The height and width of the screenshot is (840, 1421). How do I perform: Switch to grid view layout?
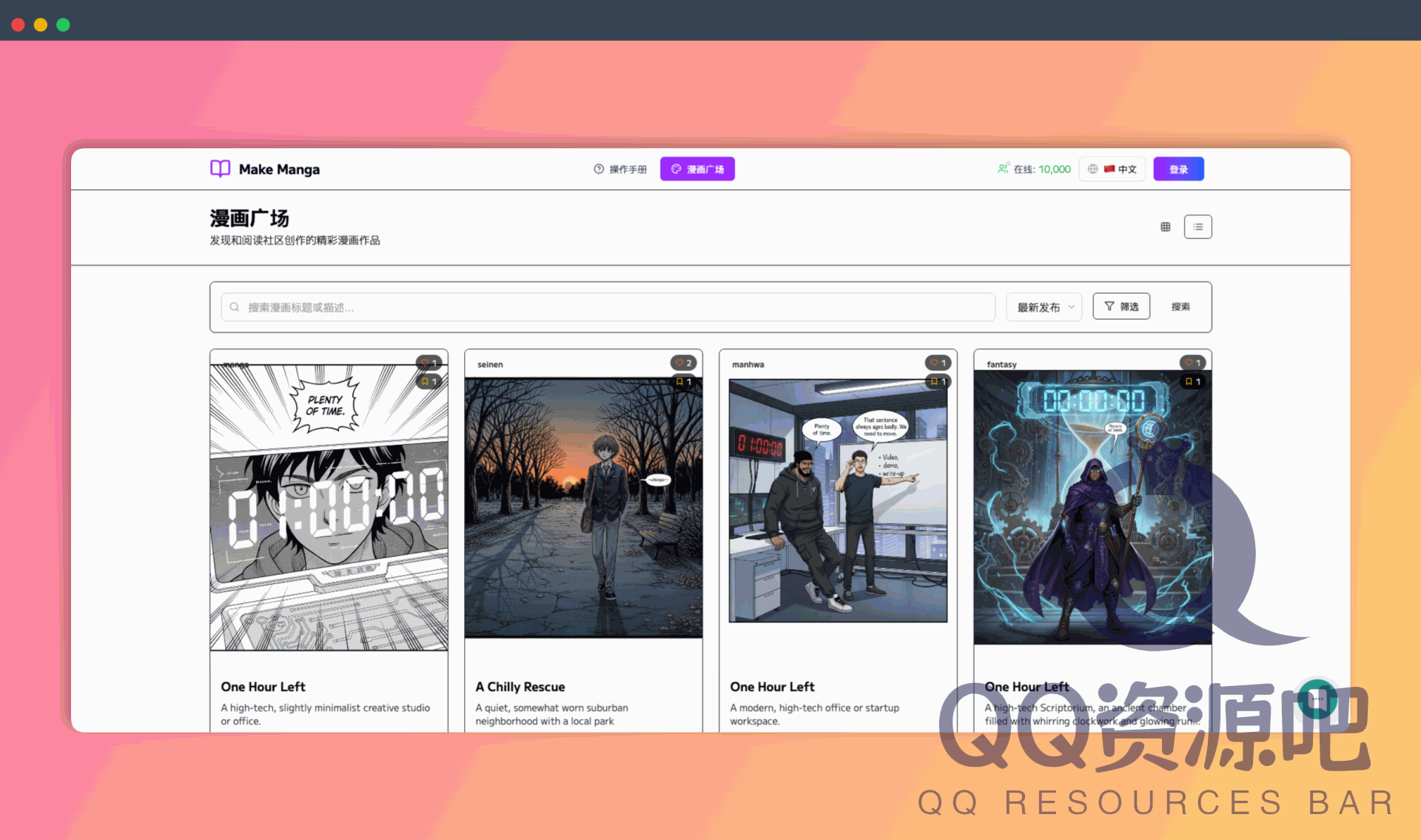tap(1166, 227)
